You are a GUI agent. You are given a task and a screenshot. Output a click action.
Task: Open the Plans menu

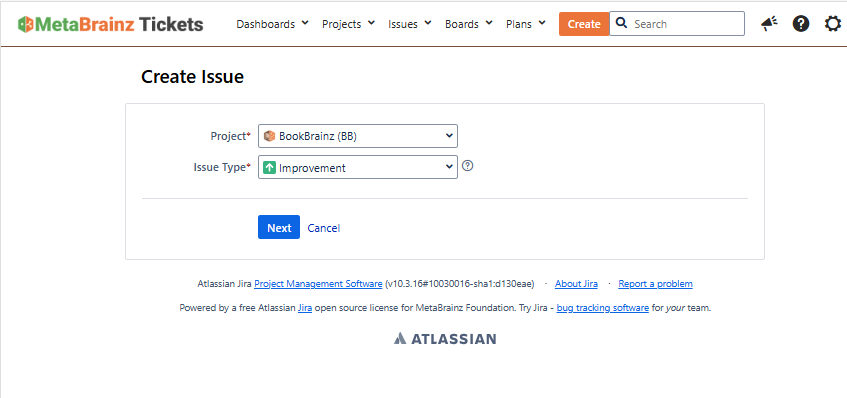click(525, 24)
